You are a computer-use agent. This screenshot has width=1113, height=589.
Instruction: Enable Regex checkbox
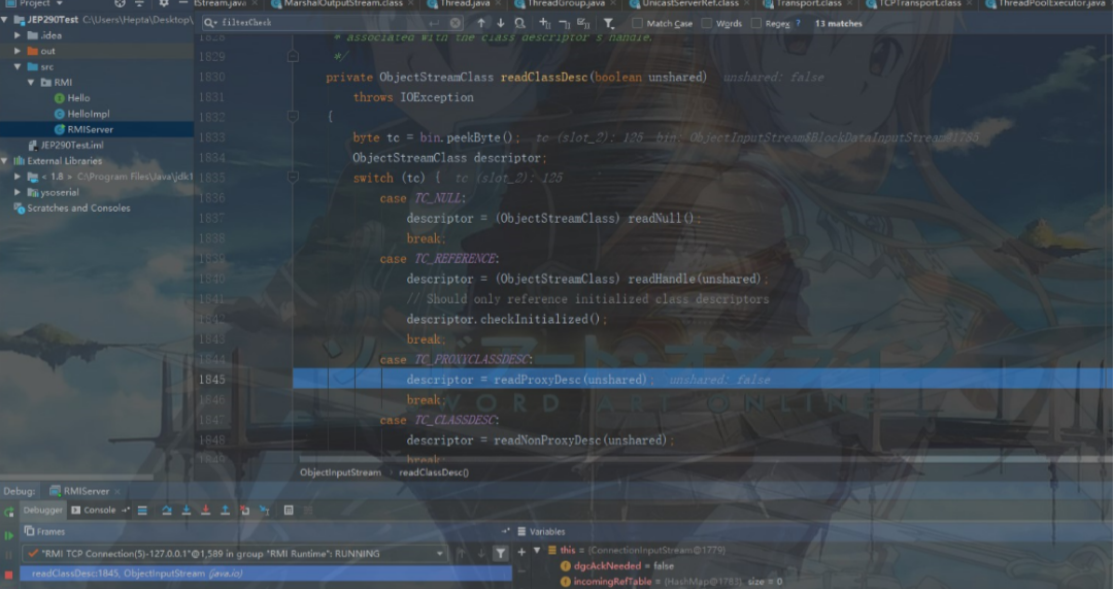click(x=756, y=23)
